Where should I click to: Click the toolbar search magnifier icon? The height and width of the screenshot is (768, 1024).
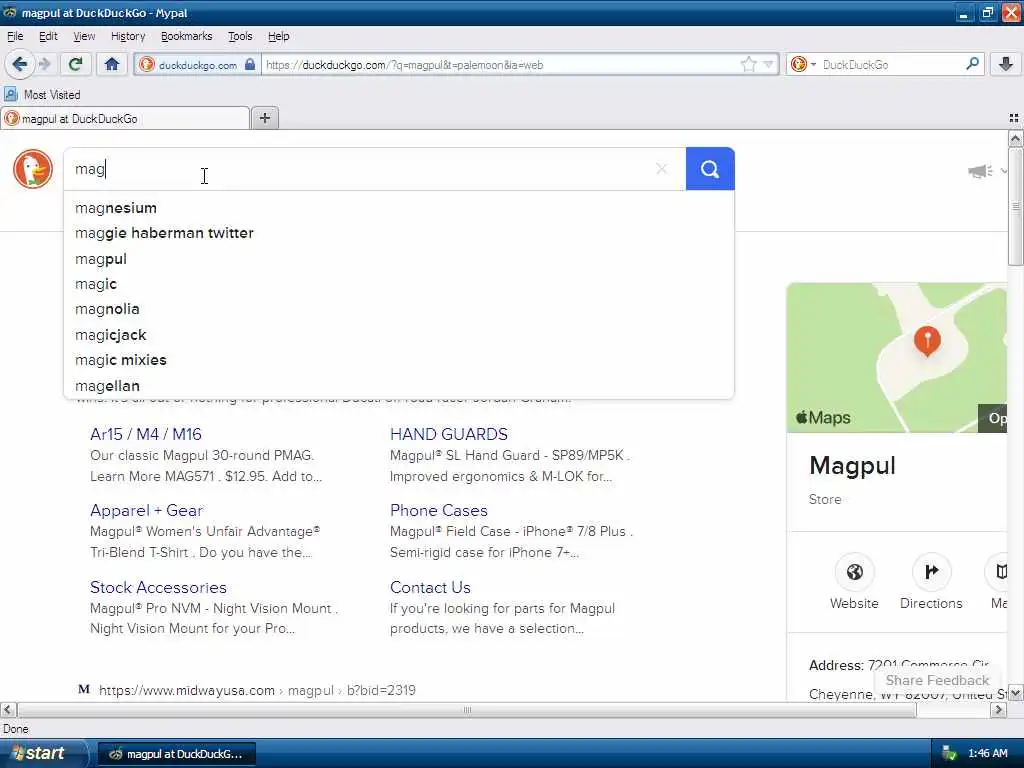click(972, 64)
